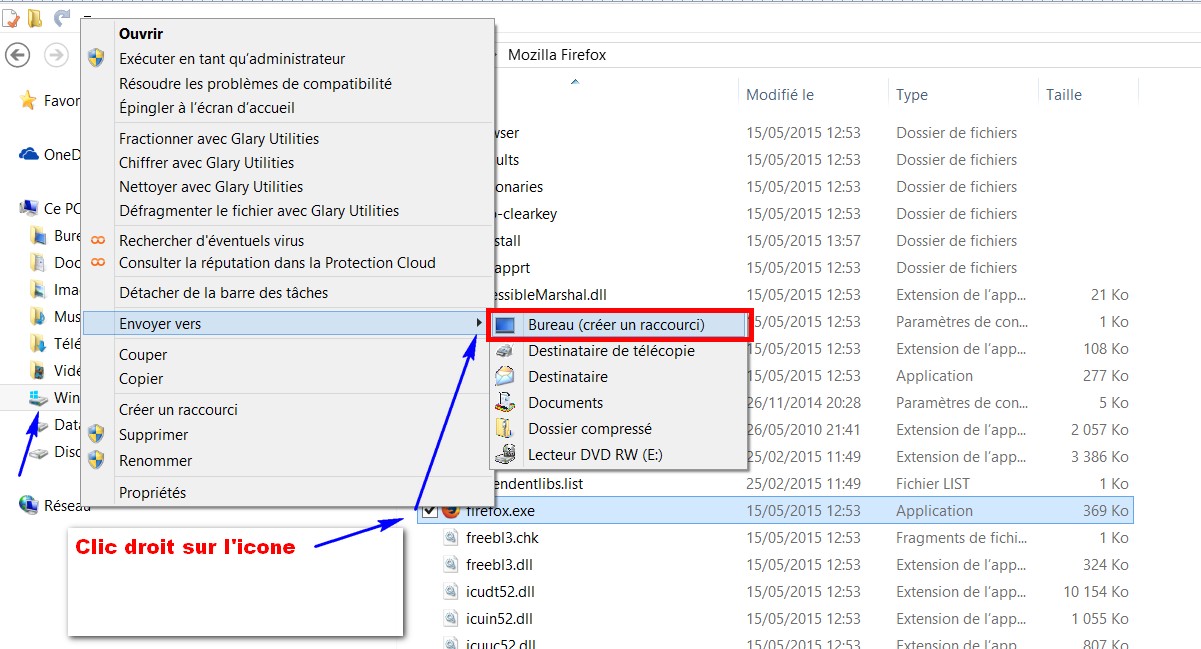Sort files by the Modifié le column

click(780, 95)
